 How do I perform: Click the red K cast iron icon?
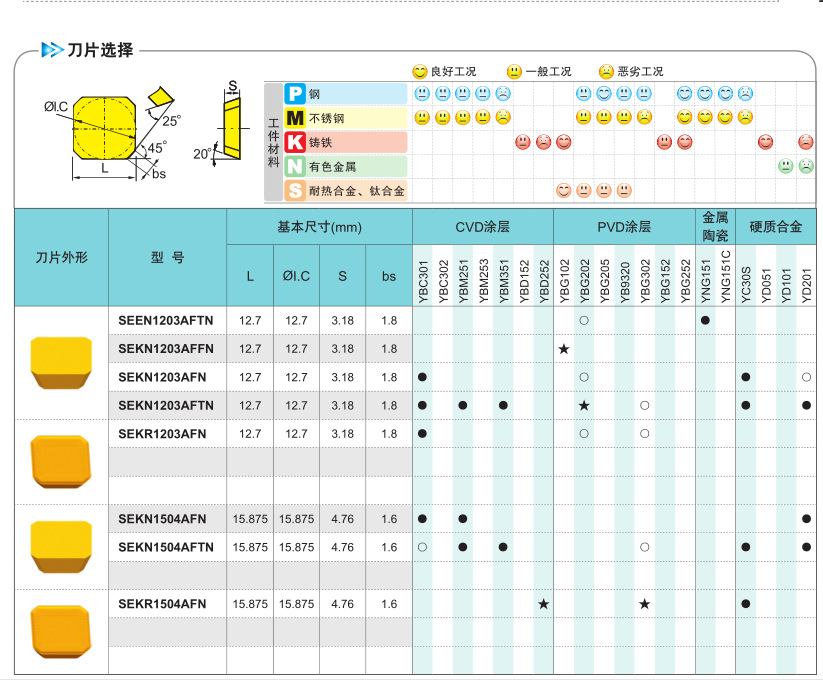tap(294, 142)
